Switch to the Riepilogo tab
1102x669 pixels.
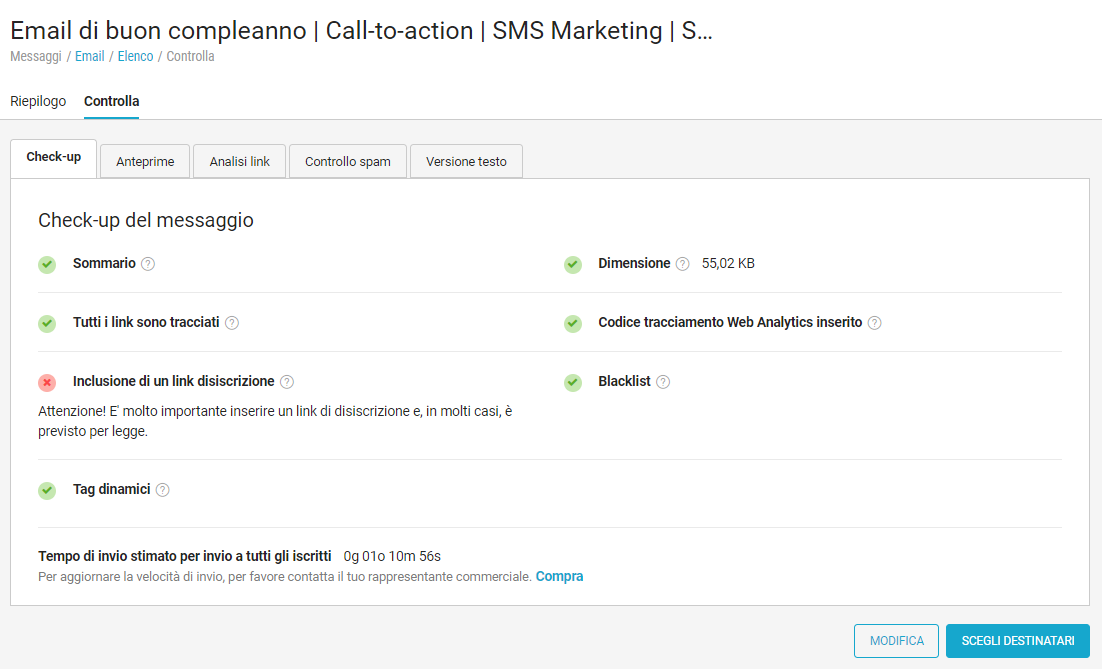click(x=38, y=101)
